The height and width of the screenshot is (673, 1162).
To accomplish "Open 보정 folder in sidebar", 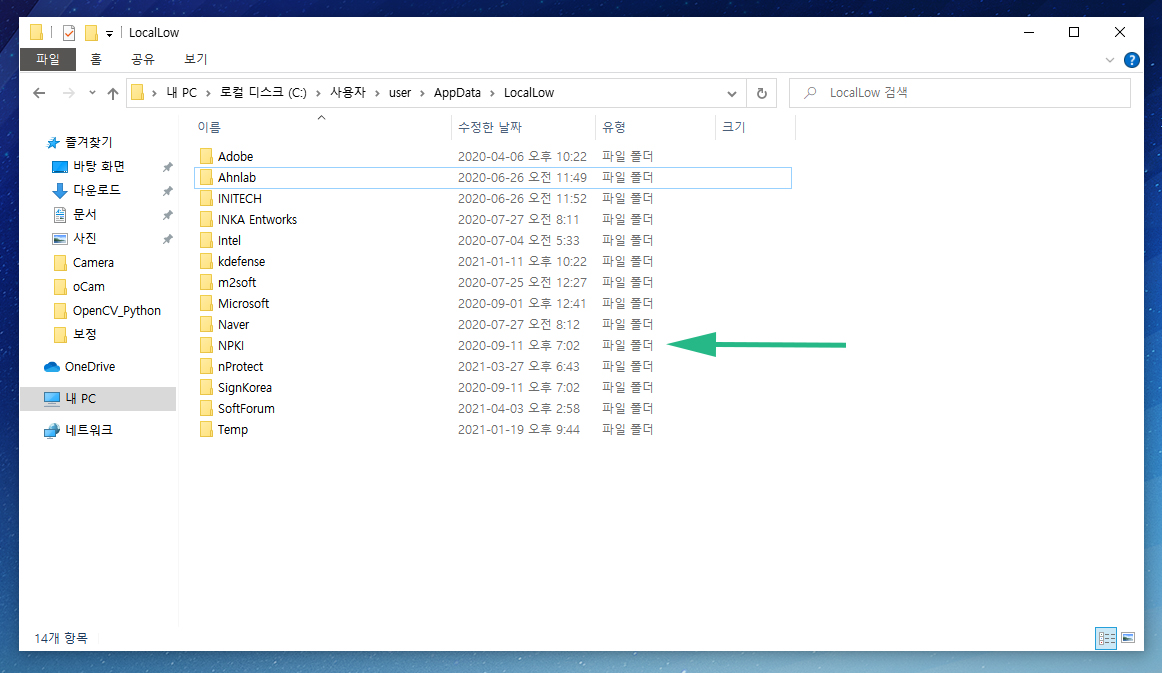I will coord(84,334).
